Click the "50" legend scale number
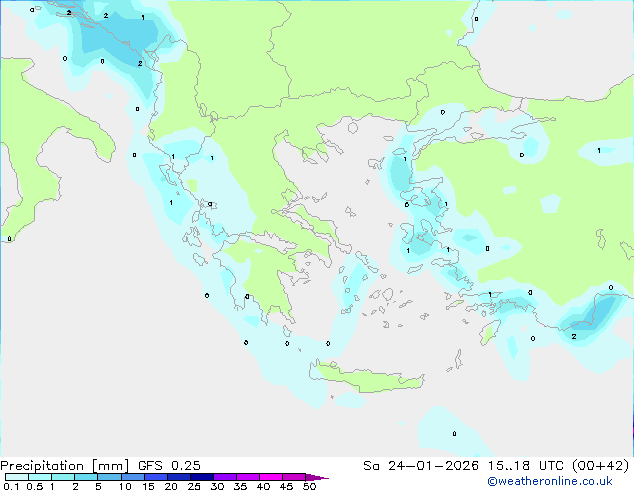634x490 pixels. coord(310,486)
